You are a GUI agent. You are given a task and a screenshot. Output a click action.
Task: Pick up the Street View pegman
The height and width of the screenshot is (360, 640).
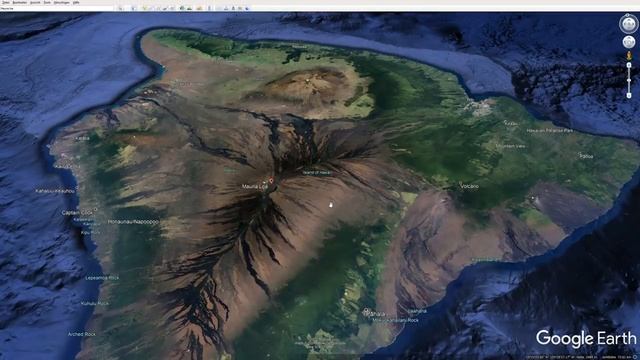click(x=629, y=55)
